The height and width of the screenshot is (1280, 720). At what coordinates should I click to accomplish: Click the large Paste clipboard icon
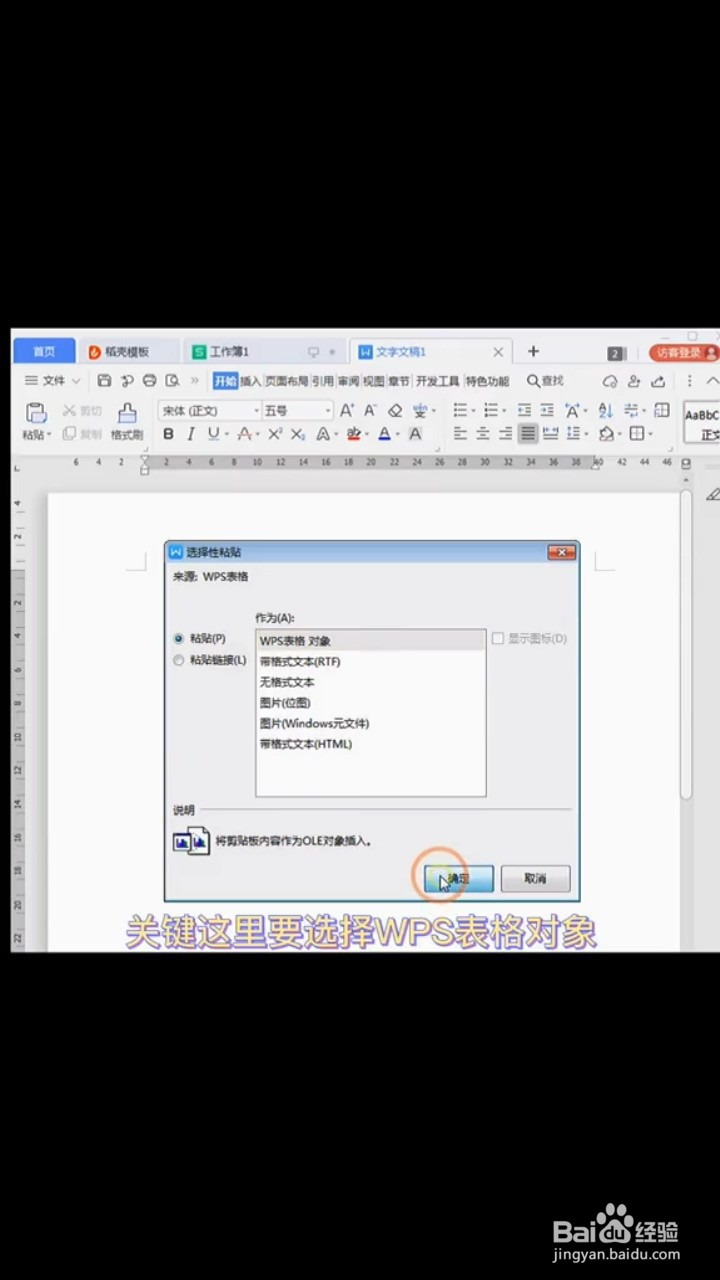tap(36, 413)
